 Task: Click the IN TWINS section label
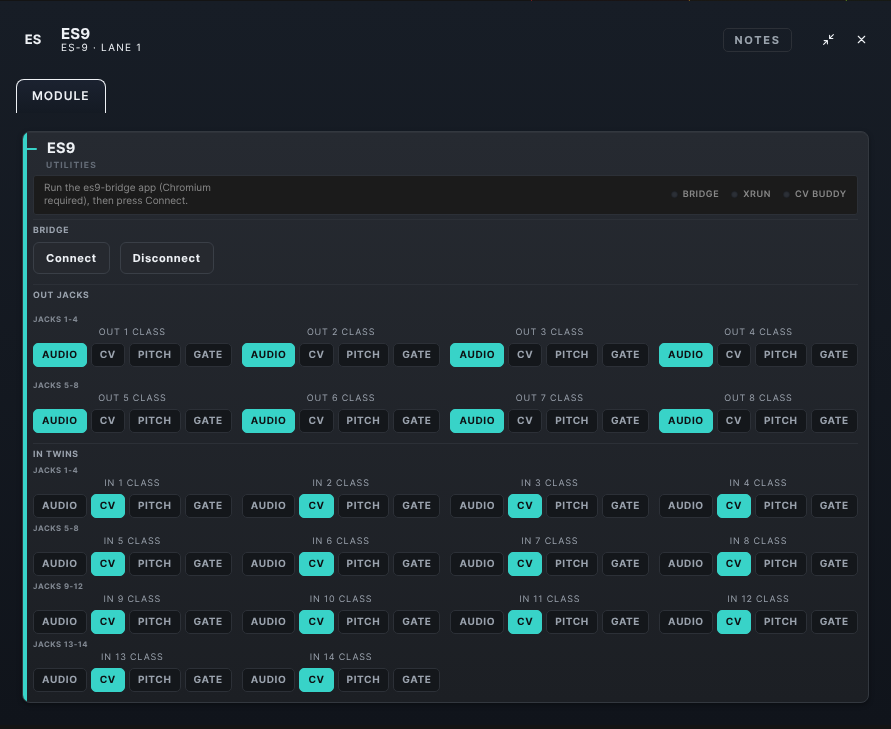(55, 454)
